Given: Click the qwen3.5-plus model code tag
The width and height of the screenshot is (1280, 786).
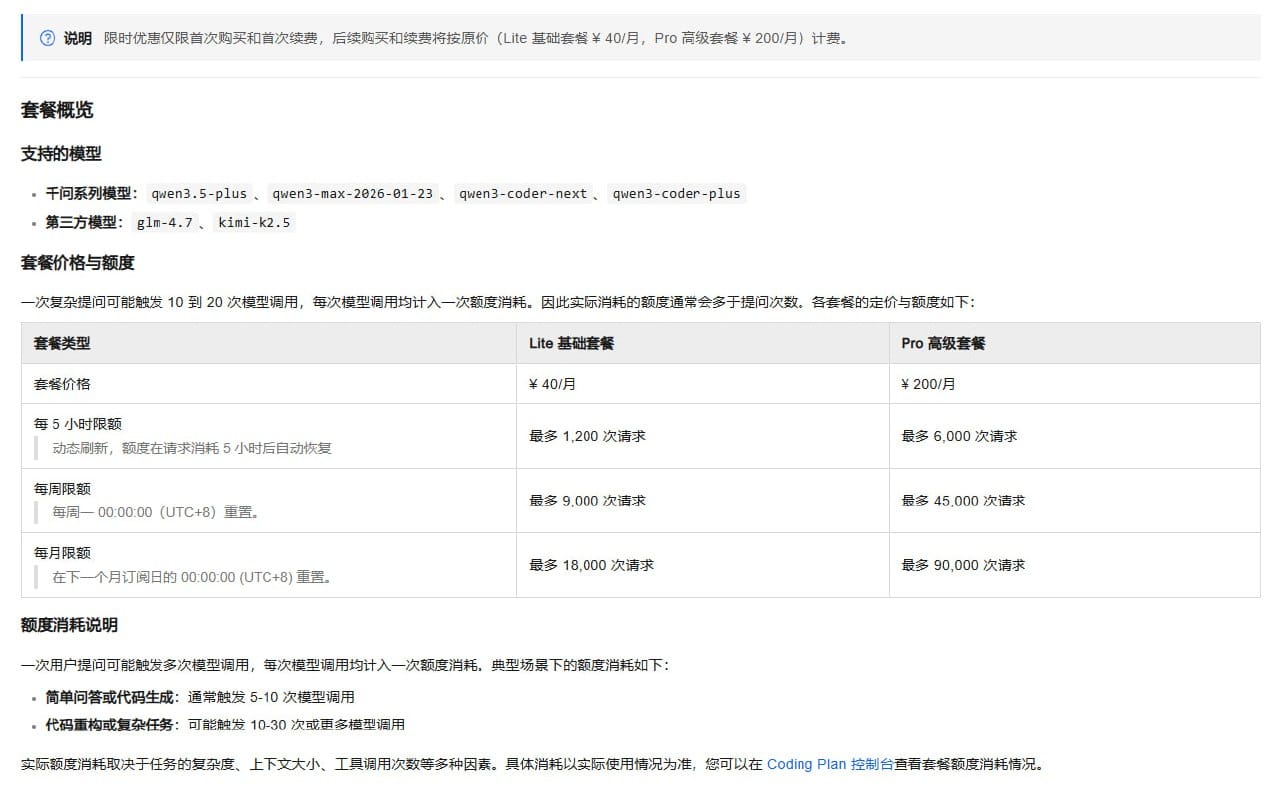Looking at the screenshot, I should coord(199,194).
